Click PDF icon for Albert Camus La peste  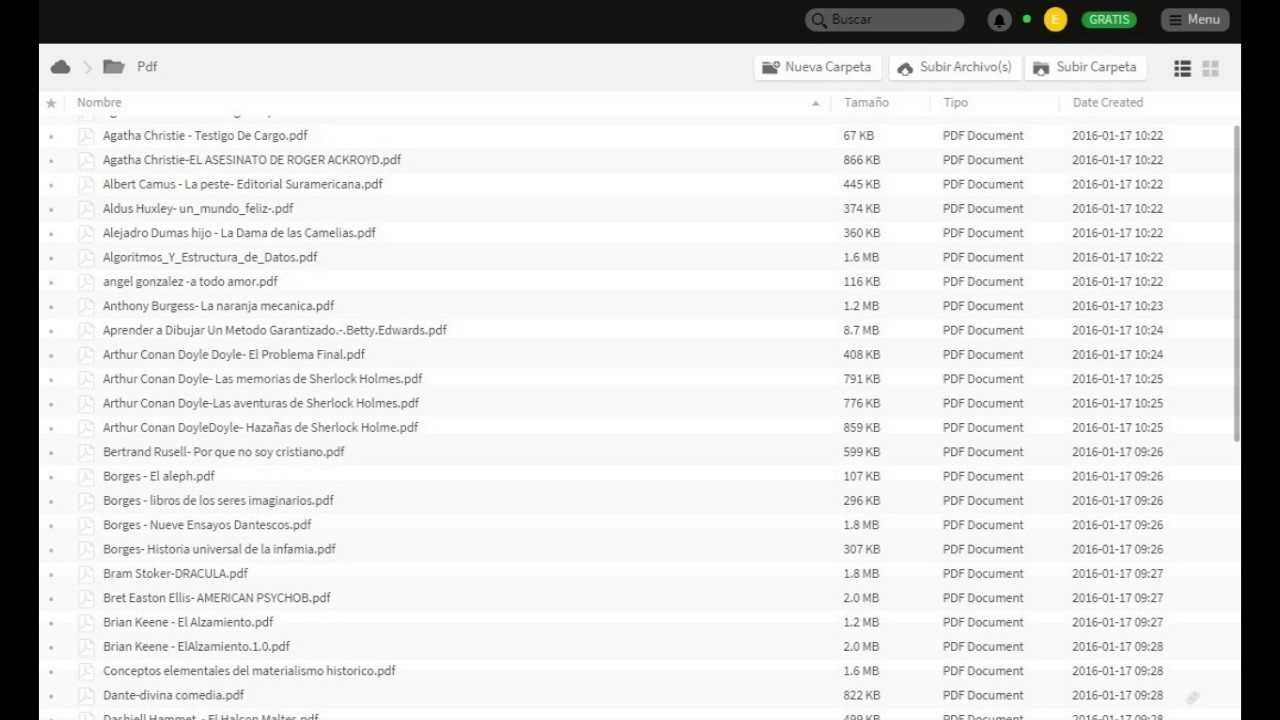(86, 184)
